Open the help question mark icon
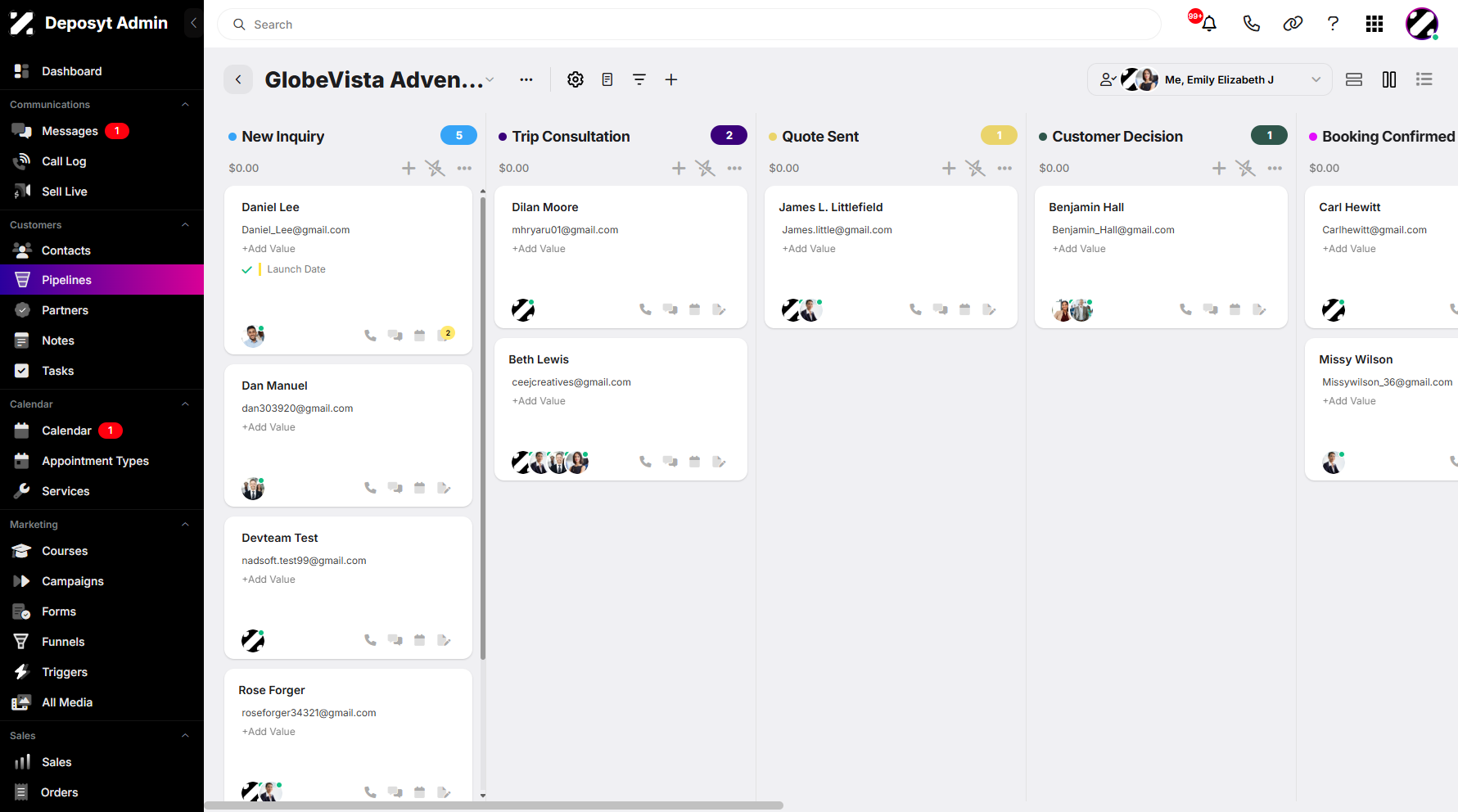This screenshot has height=812, width=1458. pyautogui.click(x=1333, y=24)
